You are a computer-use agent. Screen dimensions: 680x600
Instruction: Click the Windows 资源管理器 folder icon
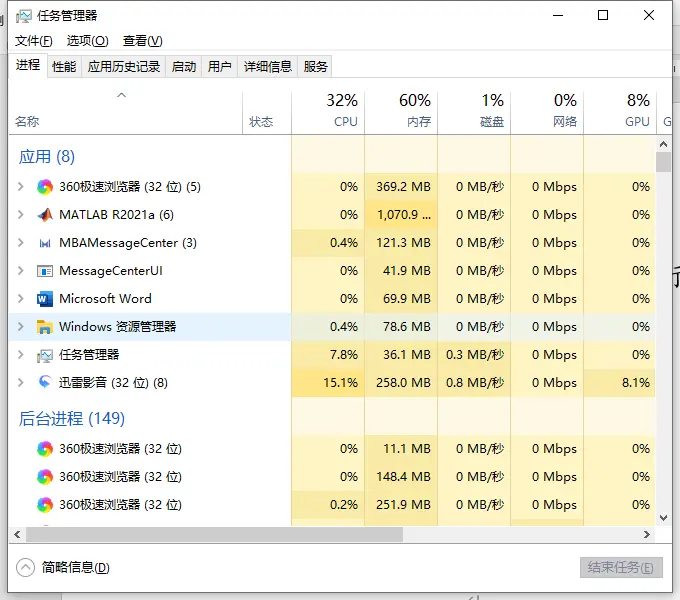coord(45,327)
